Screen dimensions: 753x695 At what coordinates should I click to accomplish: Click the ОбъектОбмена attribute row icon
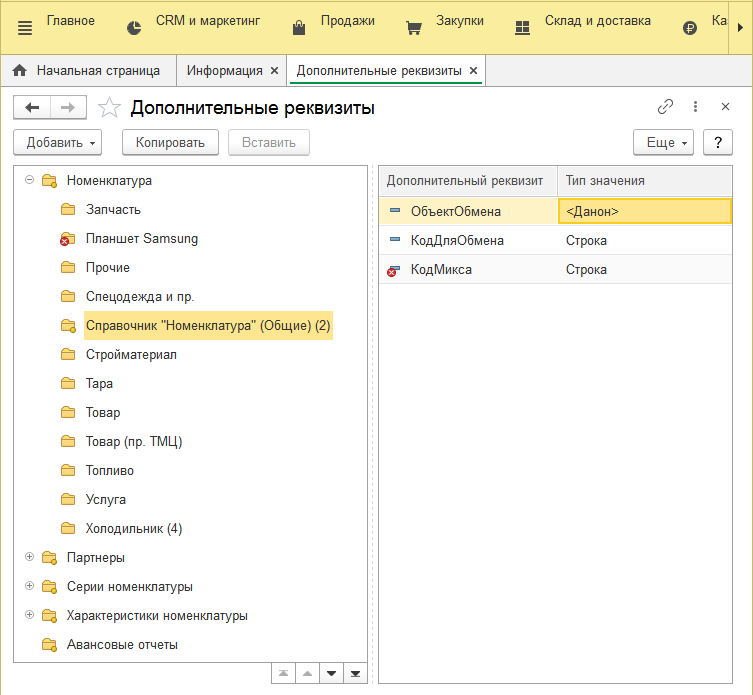coord(395,210)
